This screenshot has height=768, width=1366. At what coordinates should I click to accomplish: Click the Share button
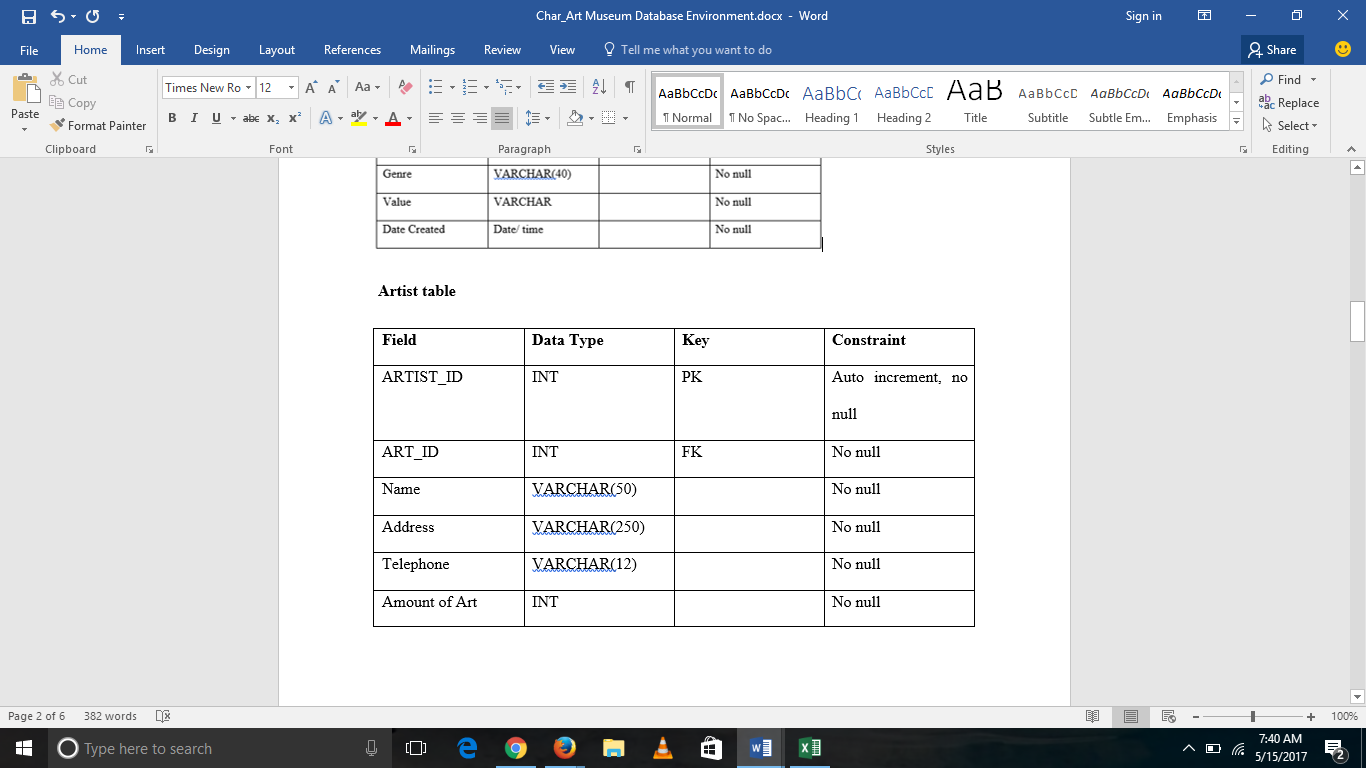point(1272,49)
